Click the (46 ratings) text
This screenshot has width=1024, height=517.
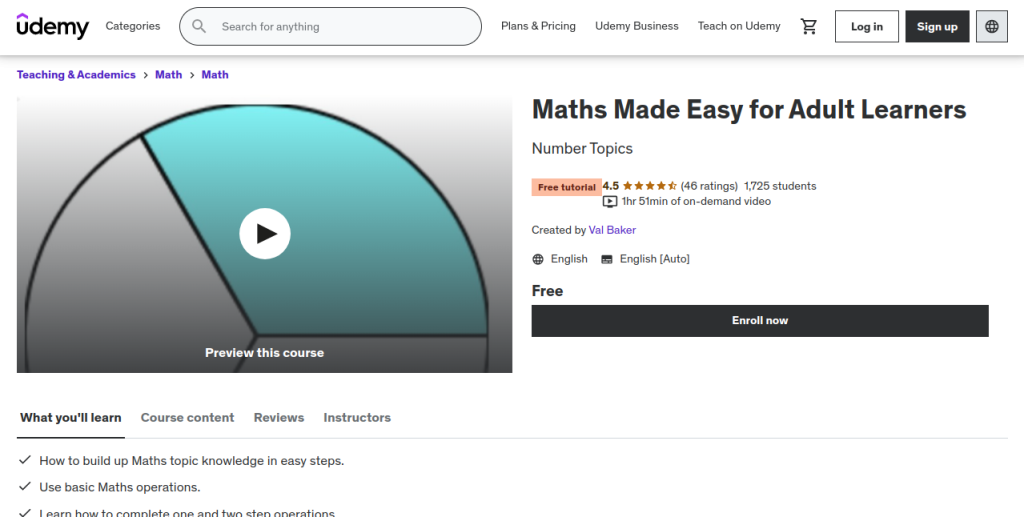709,186
